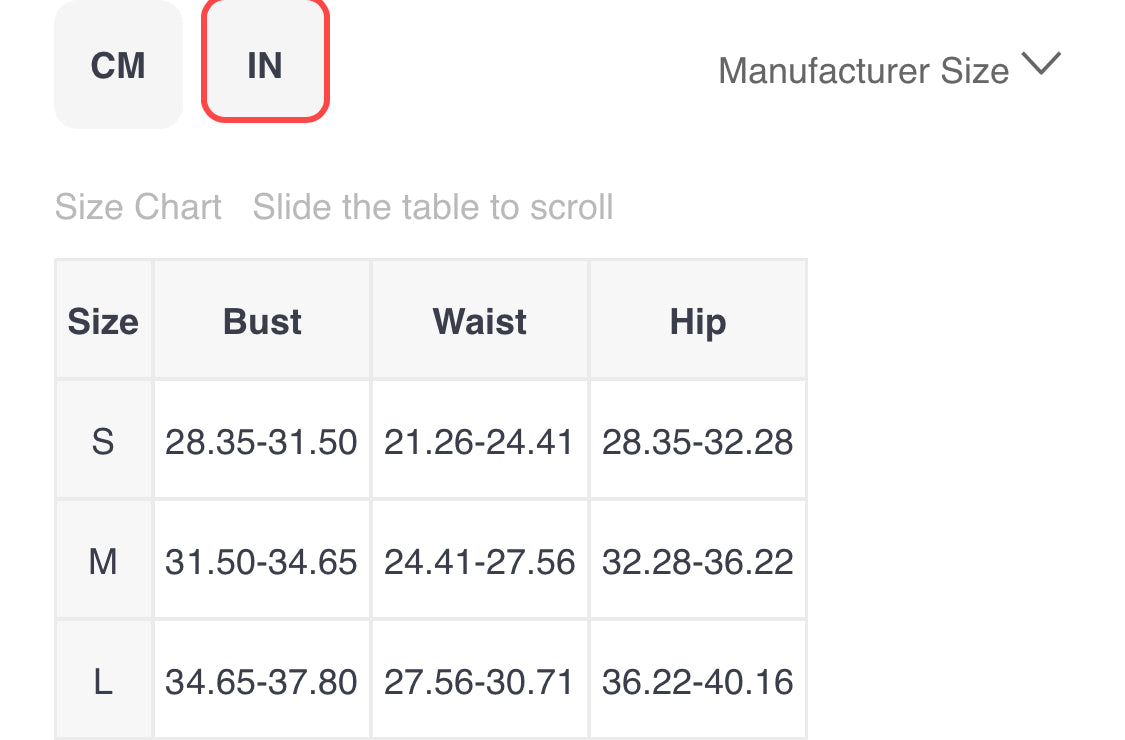Viewport: 1125px width, 740px height.
Task: Select the S size row label
Action: point(103,441)
